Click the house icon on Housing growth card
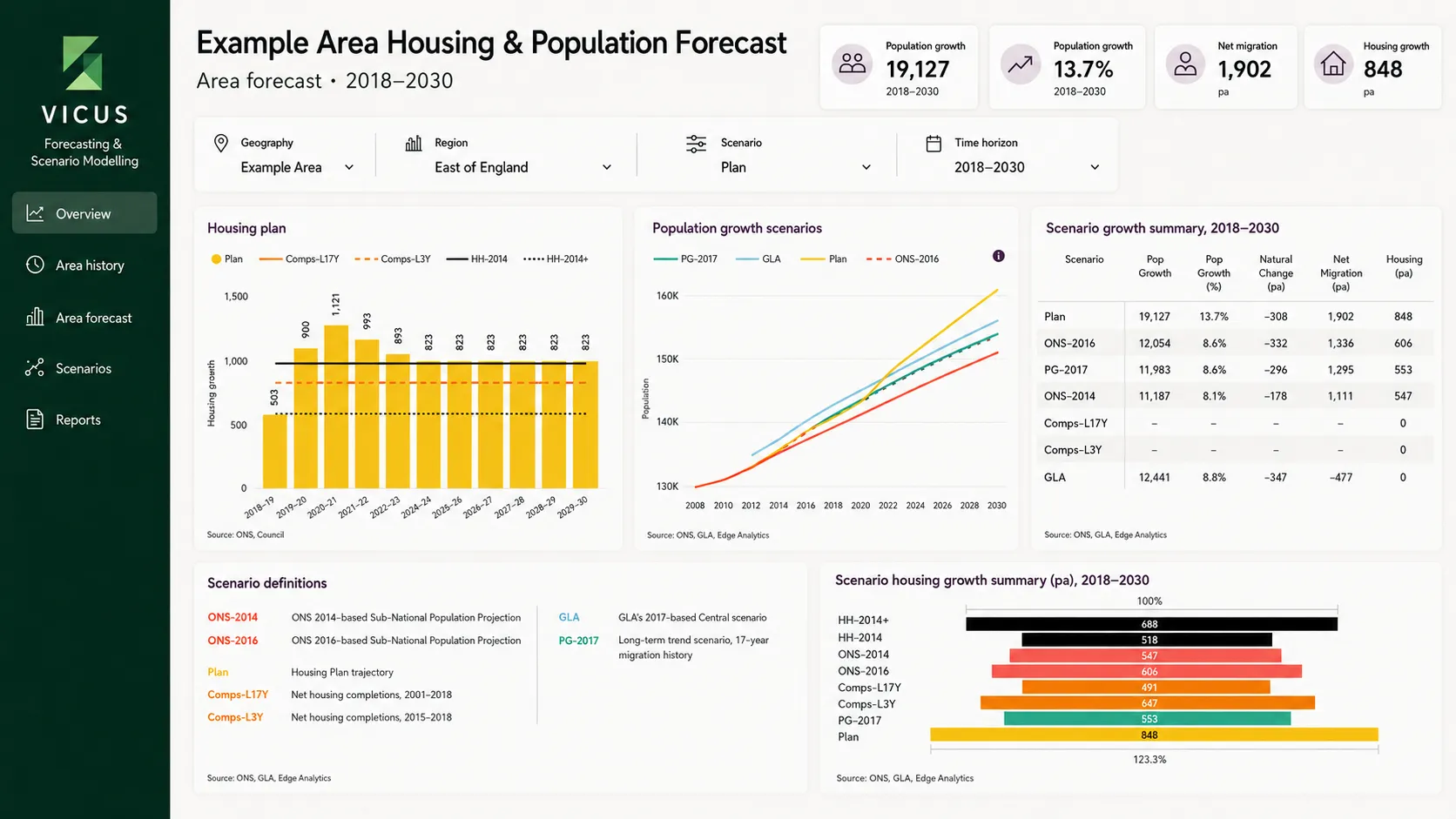Screen dimensions: 1456x819 click(1333, 64)
